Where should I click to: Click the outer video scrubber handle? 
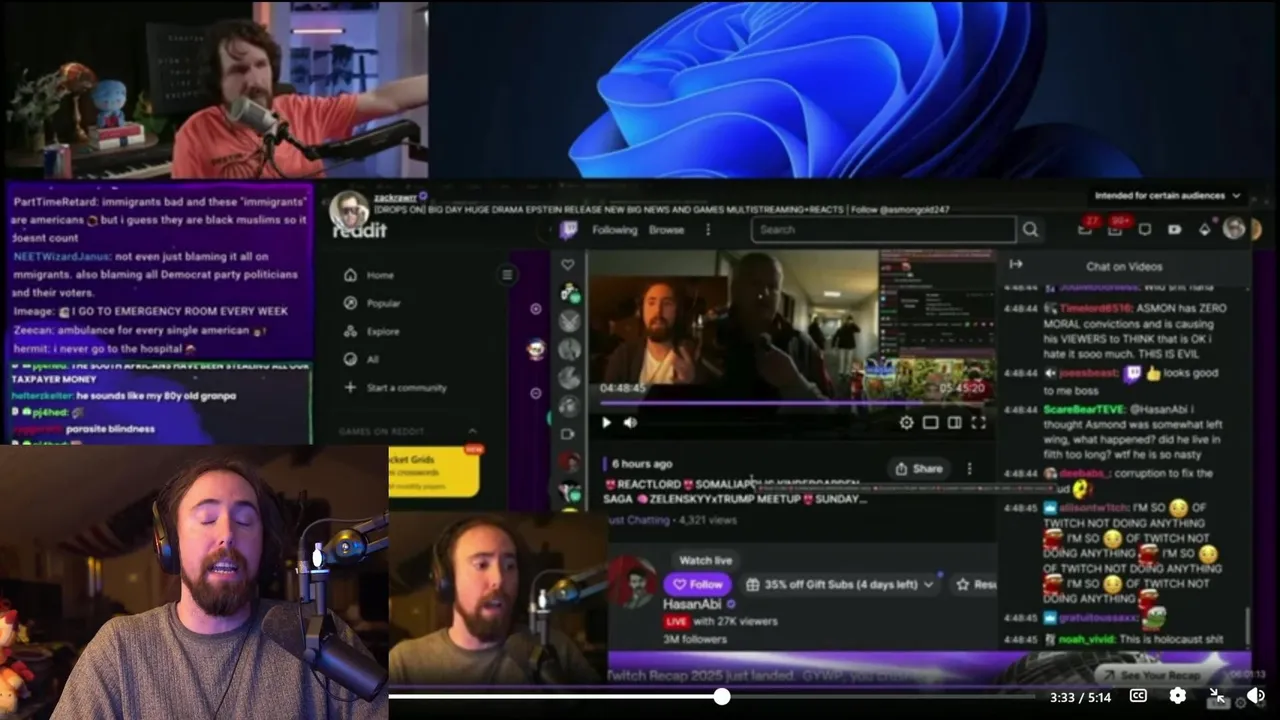(x=721, y=696)
